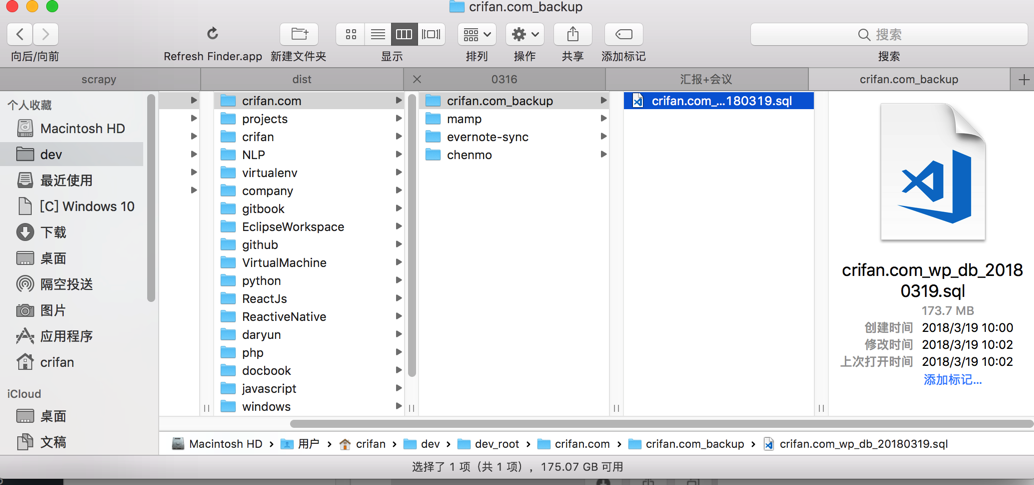Expand the evernote-sync folder arrow
The image size is (1034, 485).
(x=603, y=137)
